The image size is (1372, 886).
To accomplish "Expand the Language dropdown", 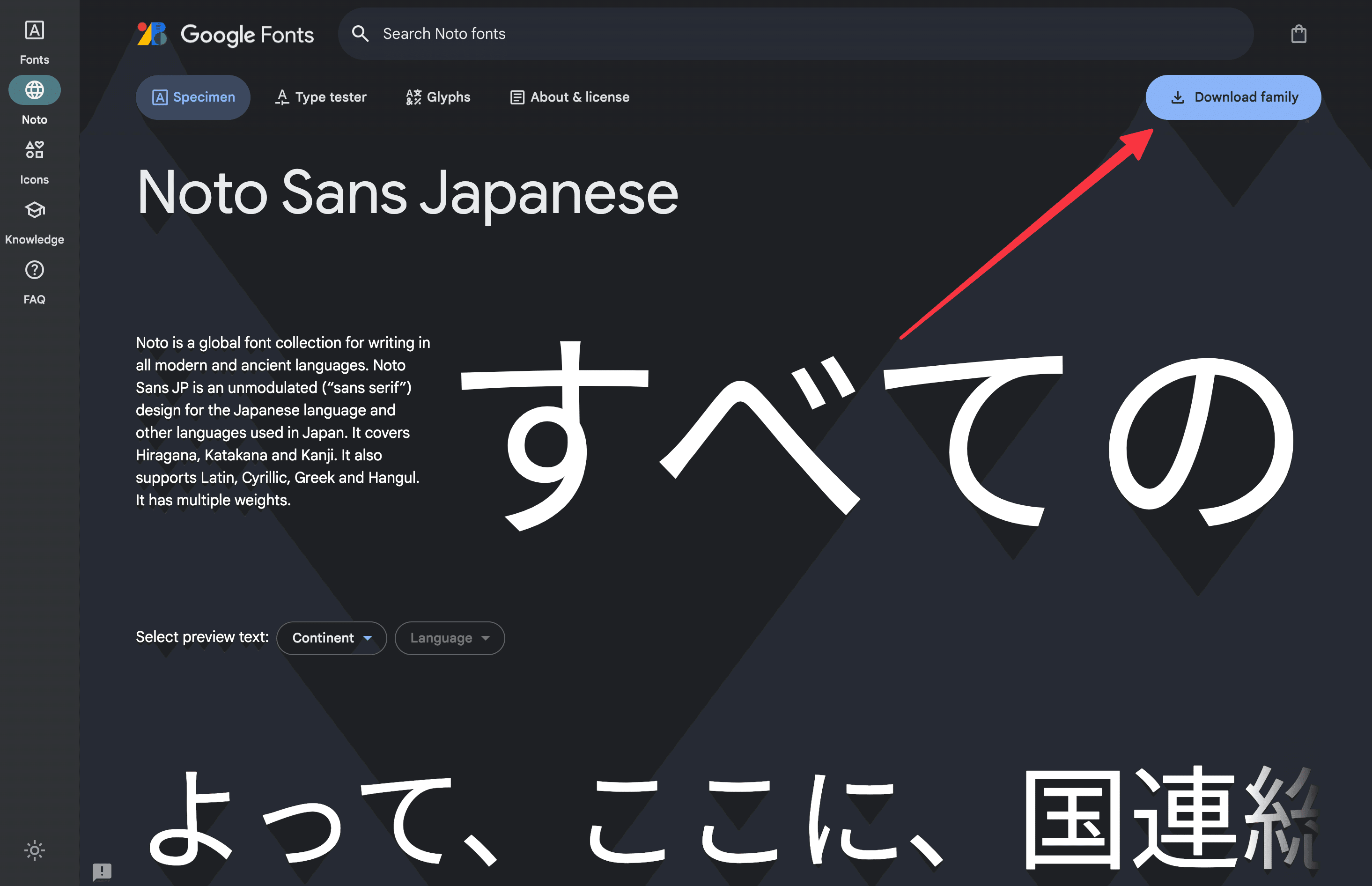I will tap(449, 637).
